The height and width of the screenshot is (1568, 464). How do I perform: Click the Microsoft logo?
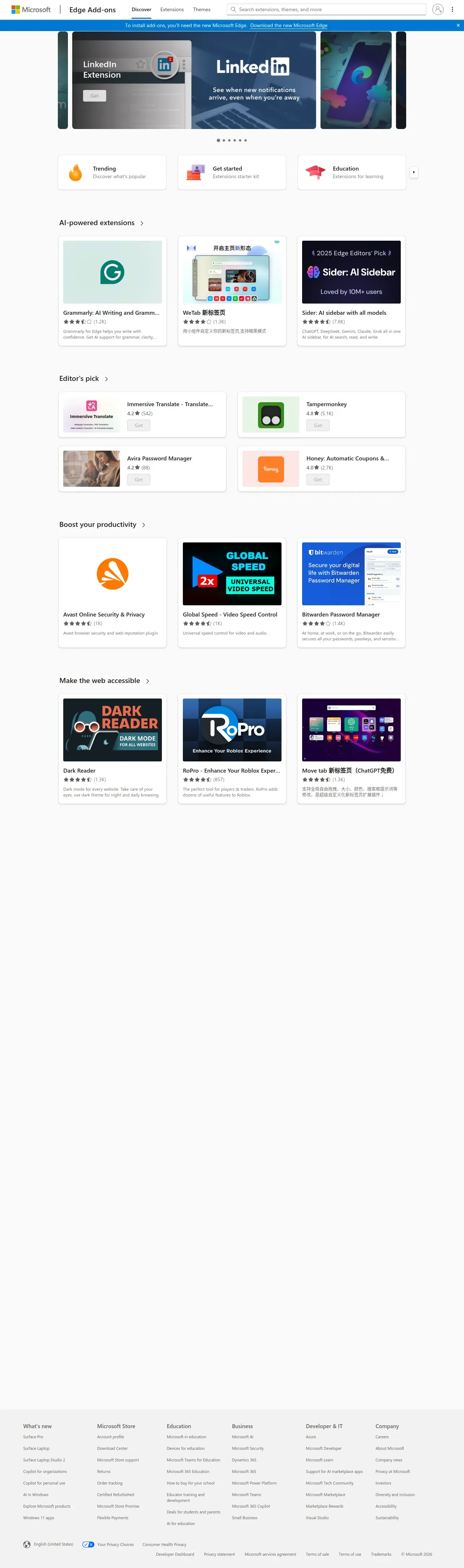(31, 10)
